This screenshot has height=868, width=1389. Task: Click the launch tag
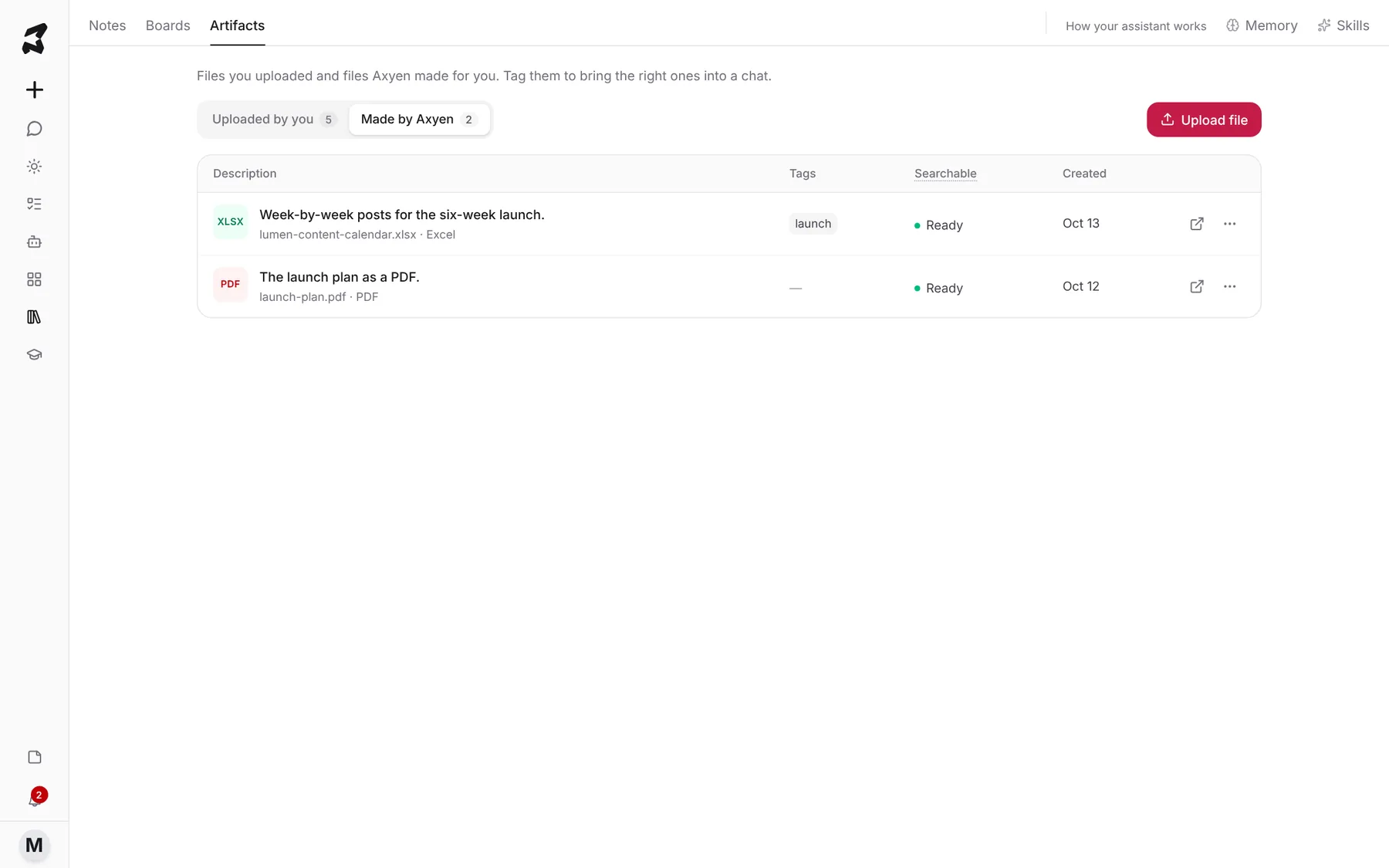[x=813, y=224]
